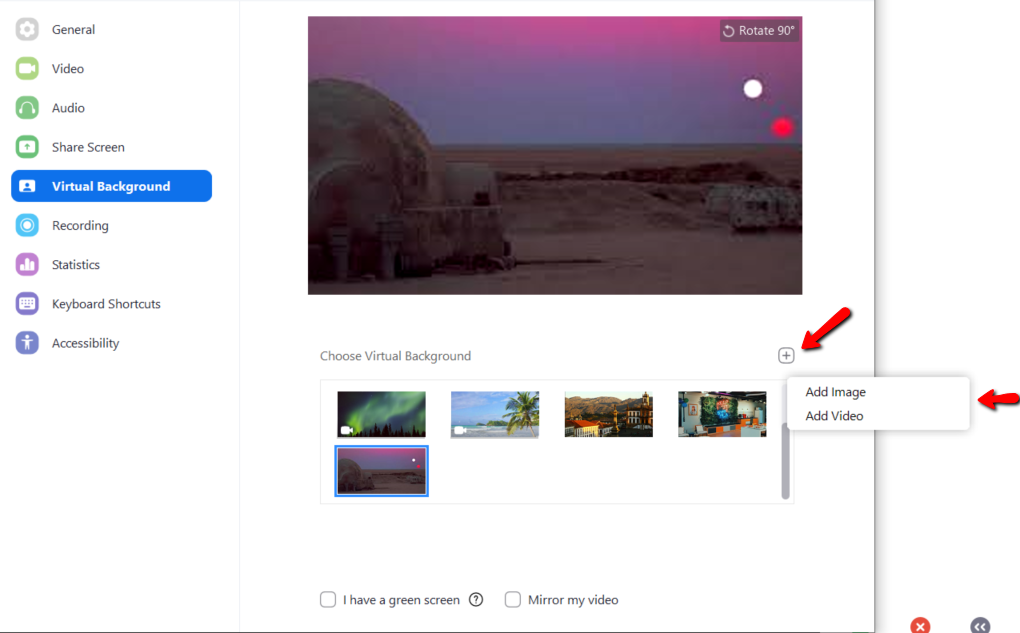Choose 'Add Video' from the popup menu

(x=834, y=416)
